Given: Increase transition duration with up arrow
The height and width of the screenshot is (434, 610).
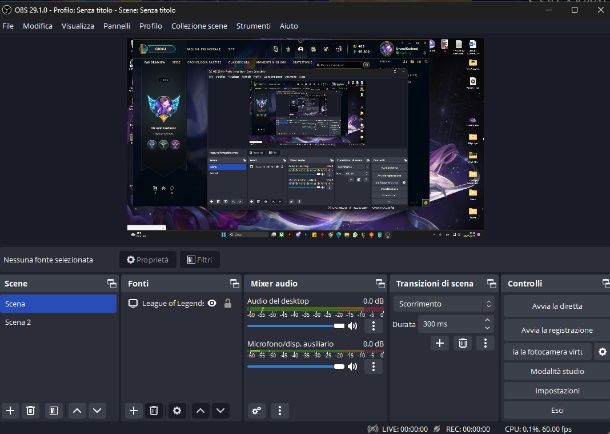Looking at the screenshot, I should tap(488, 320).
